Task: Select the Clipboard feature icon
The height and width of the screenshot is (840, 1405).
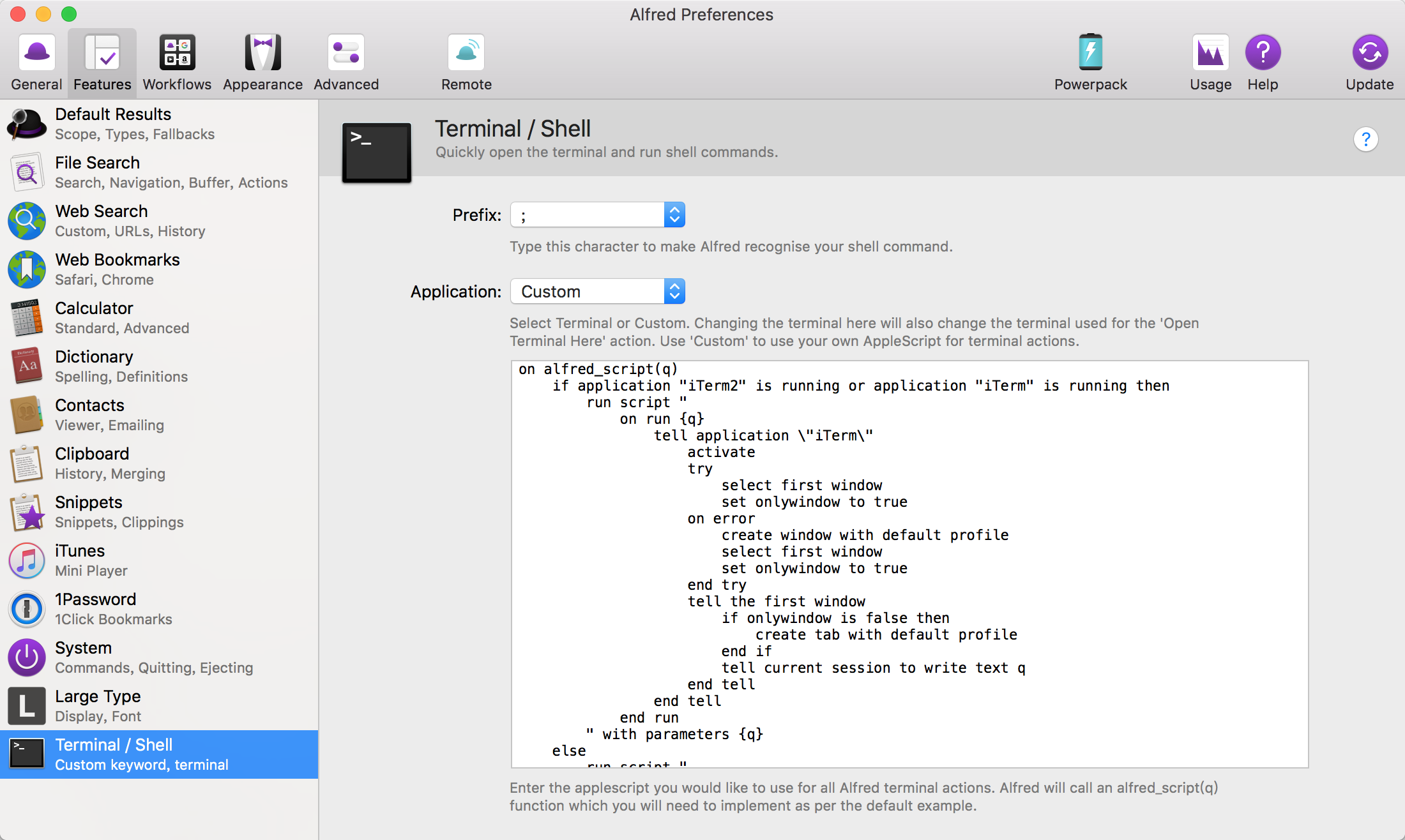Action: click(27, 463)
